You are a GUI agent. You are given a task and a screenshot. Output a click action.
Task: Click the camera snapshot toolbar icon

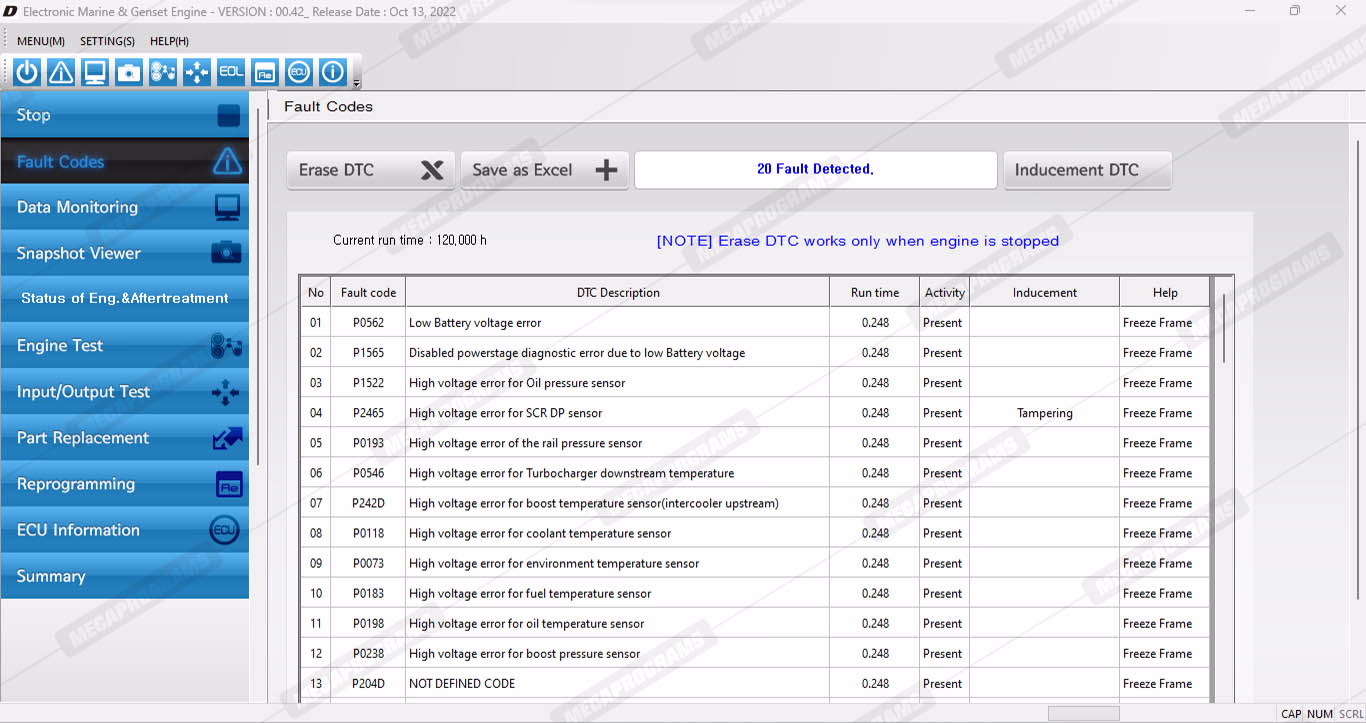pos(129,72)
